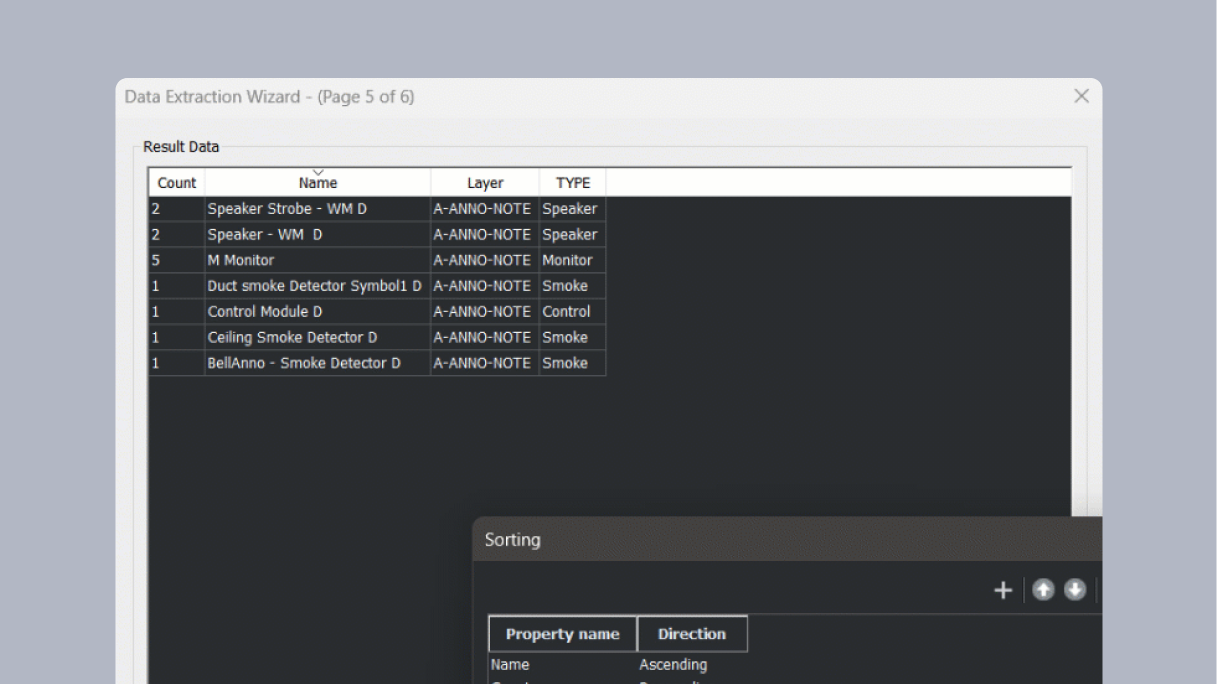The height and width of the screenshot is (684, 1217).
Task: Select the Speaker Strobe - WM D cell
Action: pos(318,209)
